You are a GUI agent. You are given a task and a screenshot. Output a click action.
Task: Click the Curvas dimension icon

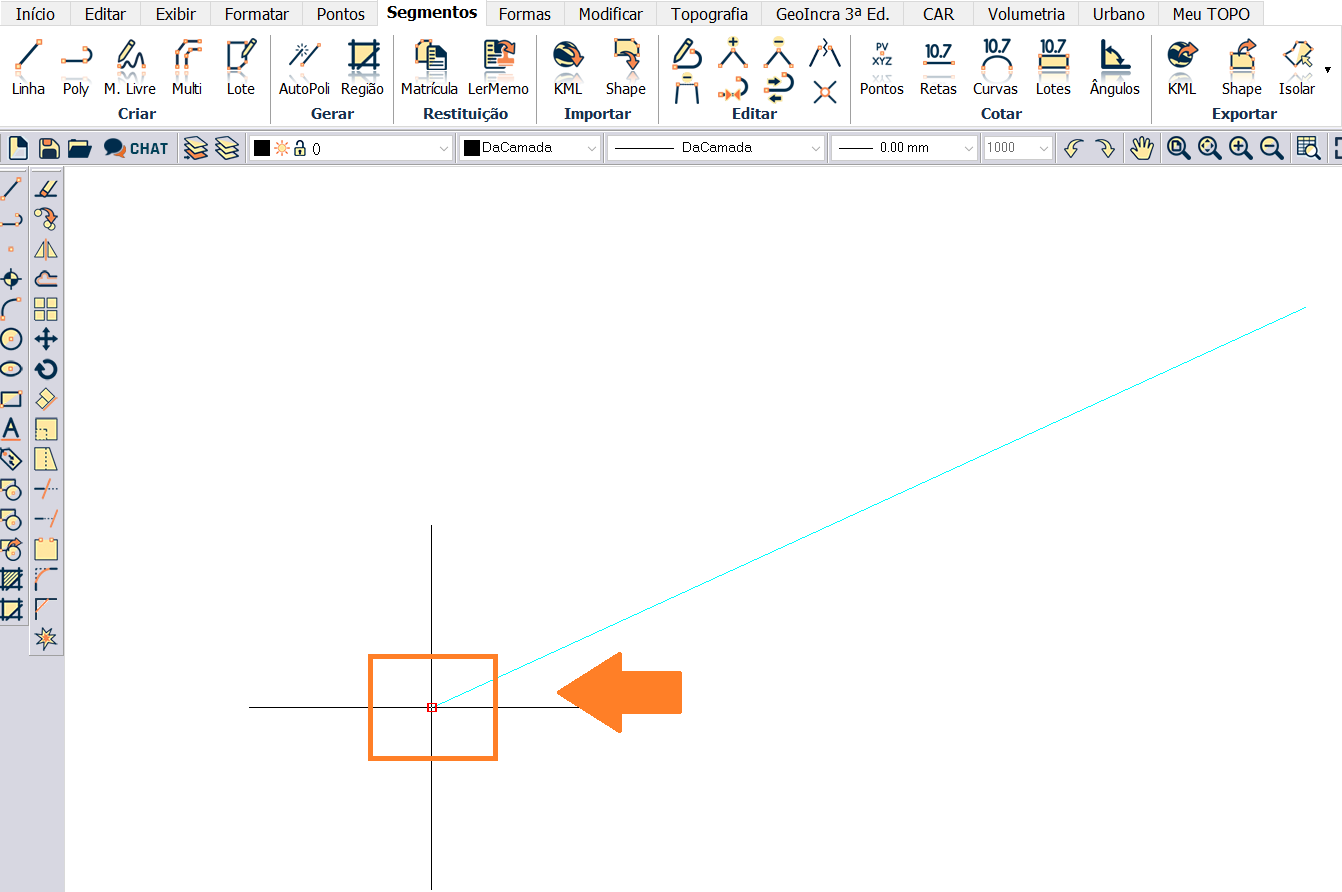(x=995, y=67)
